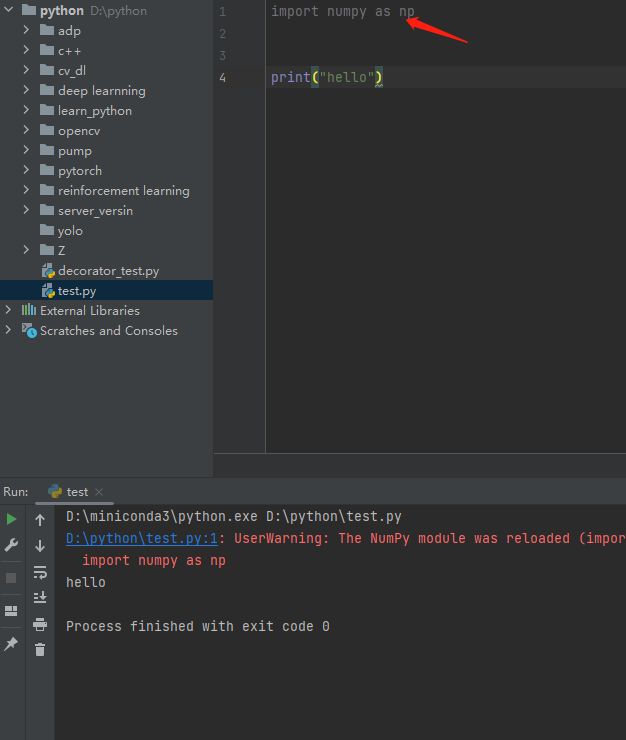Click the c++ folder icon
626x740 pixels.
point(47,50)
